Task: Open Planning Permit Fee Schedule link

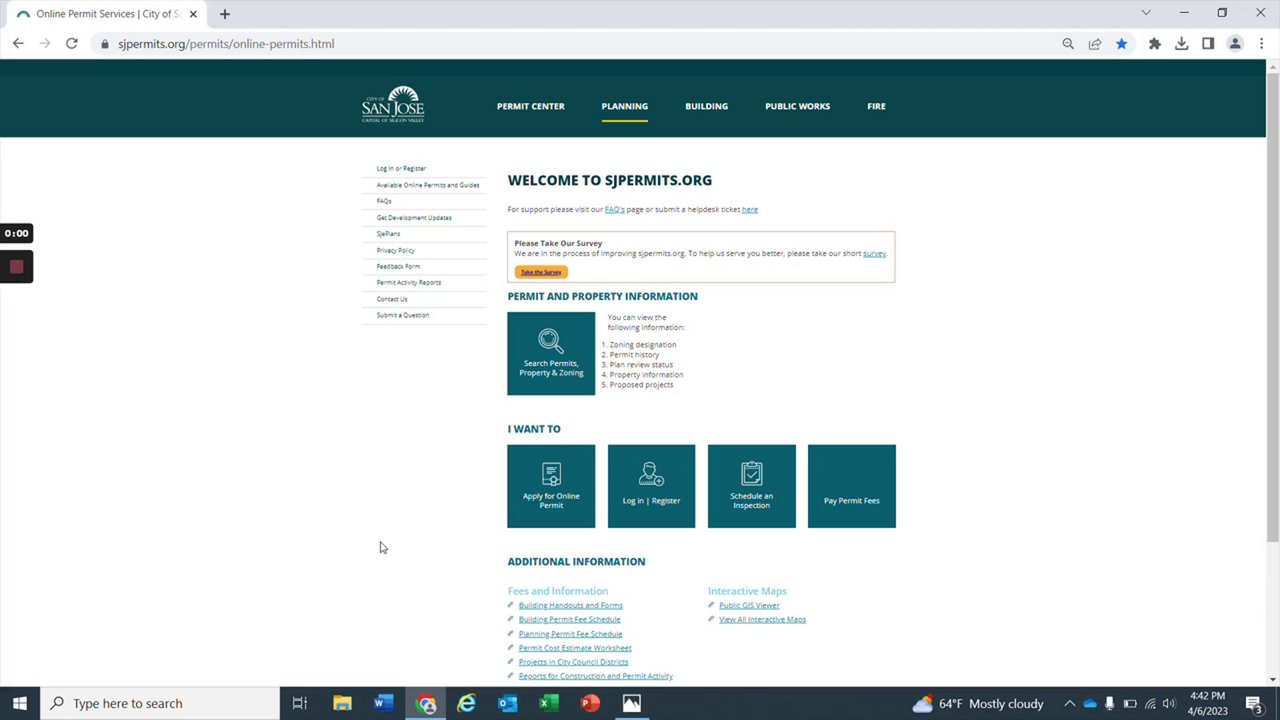Action: (x=571, y=634)
